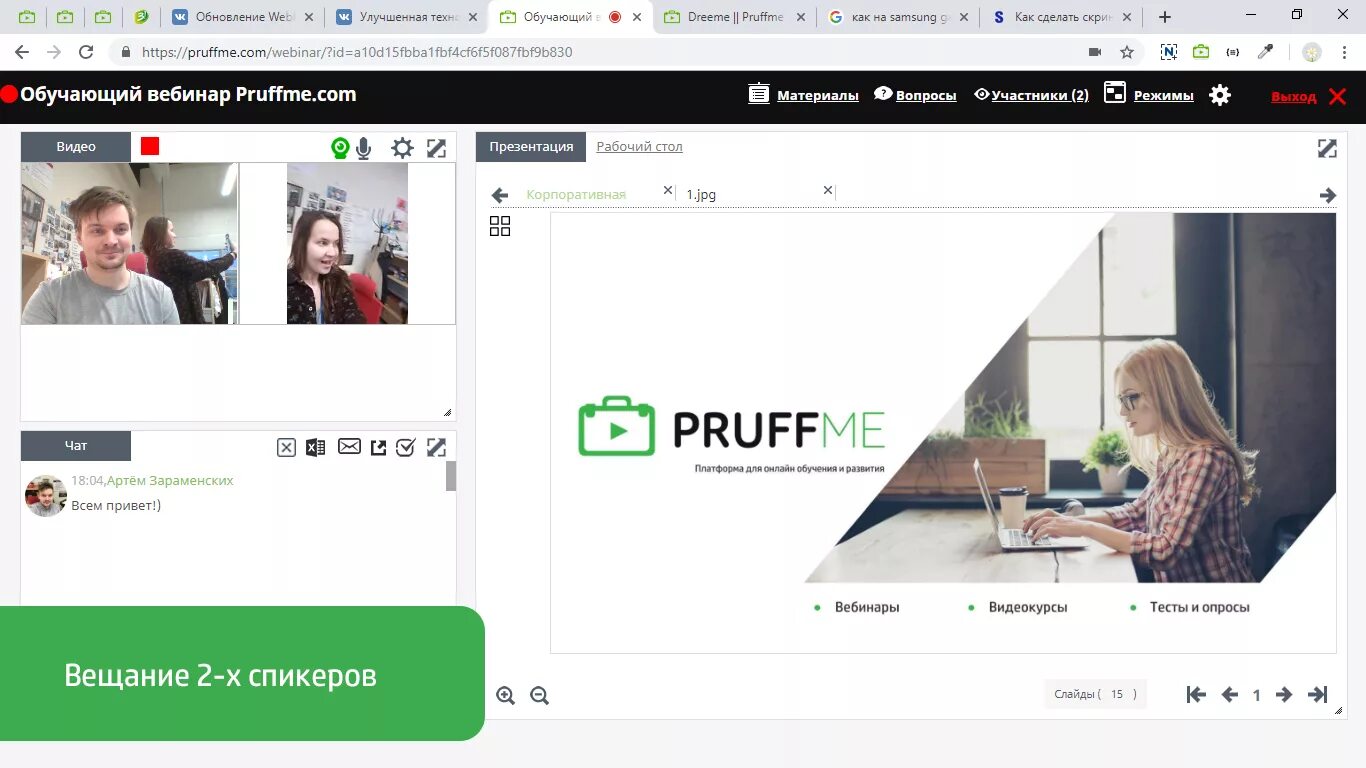Go to the next slide

(1284, 694)
